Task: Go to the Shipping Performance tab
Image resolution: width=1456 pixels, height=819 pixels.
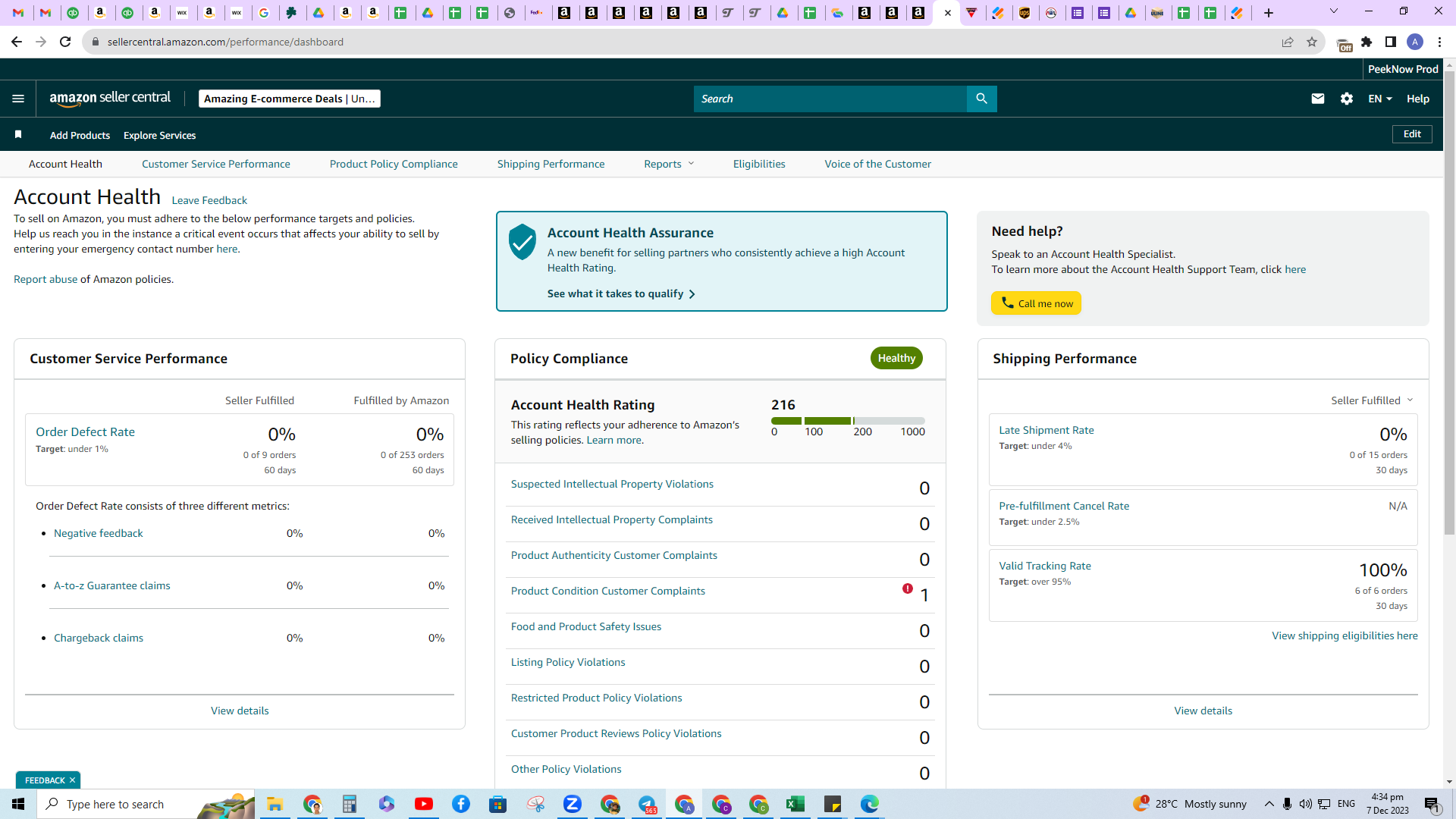Action: 551,164
